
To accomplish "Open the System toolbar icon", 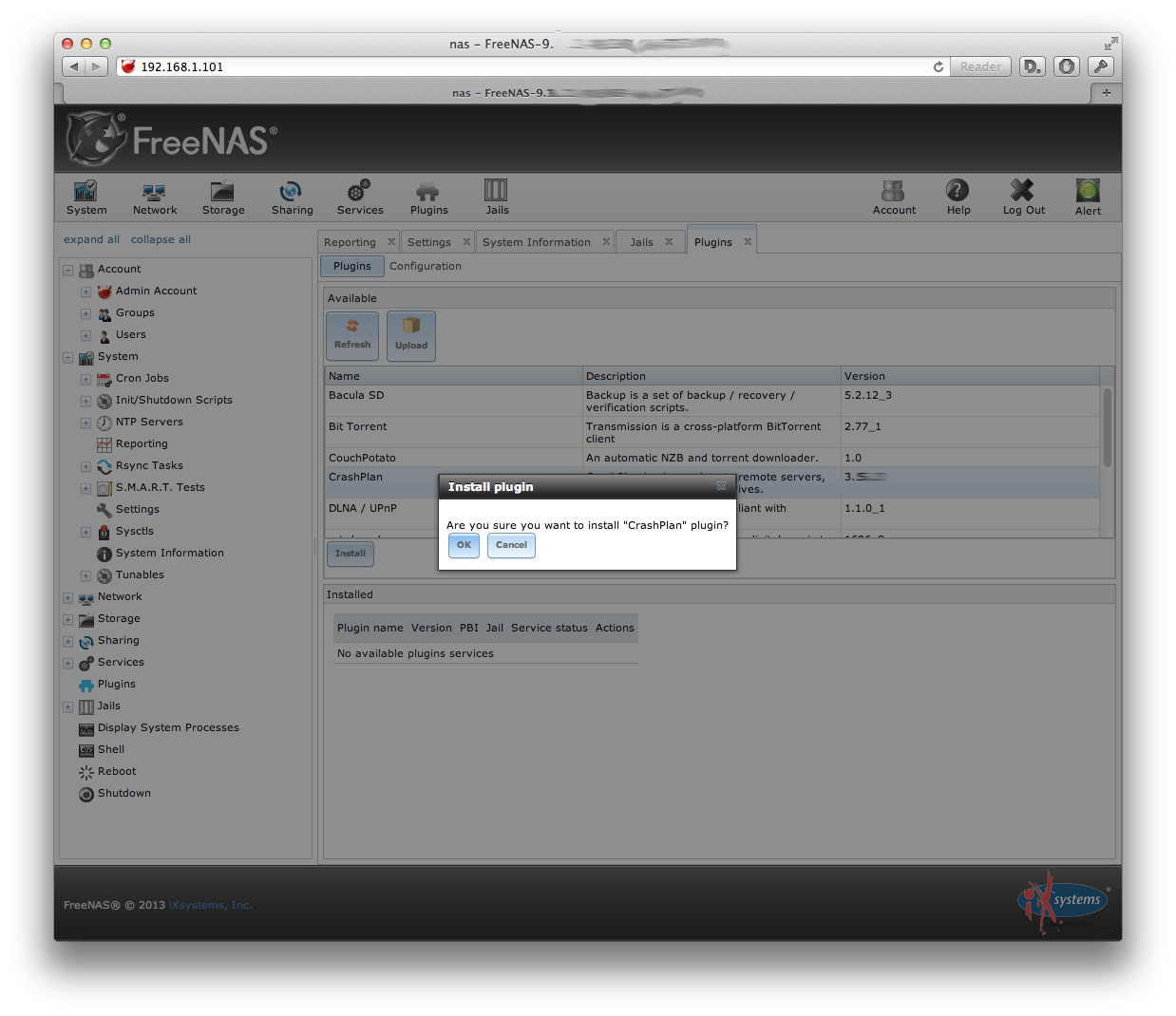I will click(x=86, y=198).
